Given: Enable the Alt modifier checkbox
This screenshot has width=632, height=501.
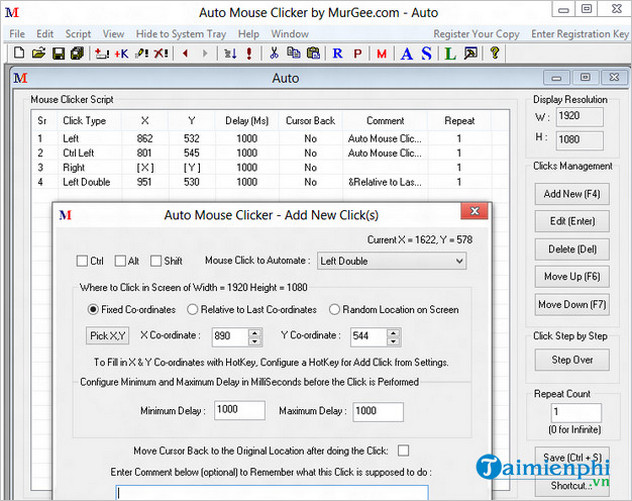Looking at the screenshot, I should coord(120,261).
